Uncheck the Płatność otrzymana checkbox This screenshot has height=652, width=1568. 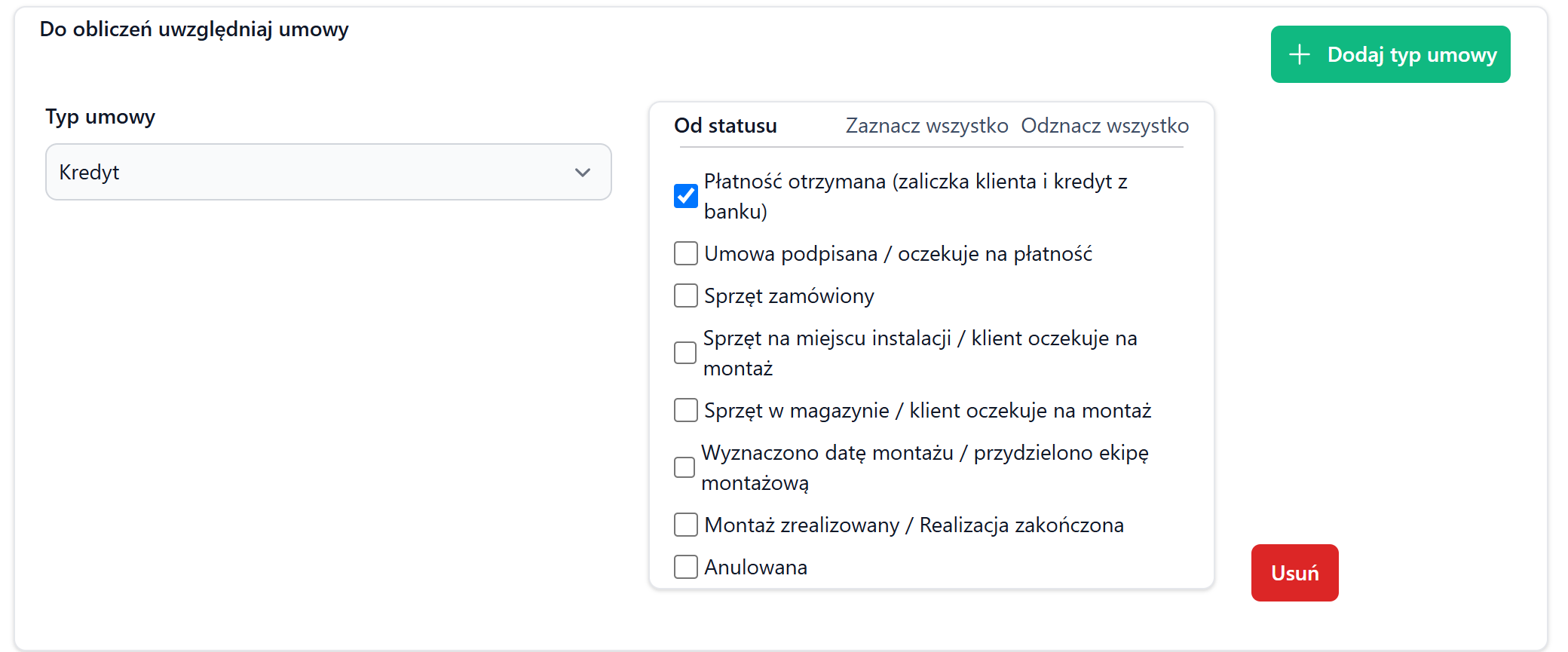[x=685, y=196]
